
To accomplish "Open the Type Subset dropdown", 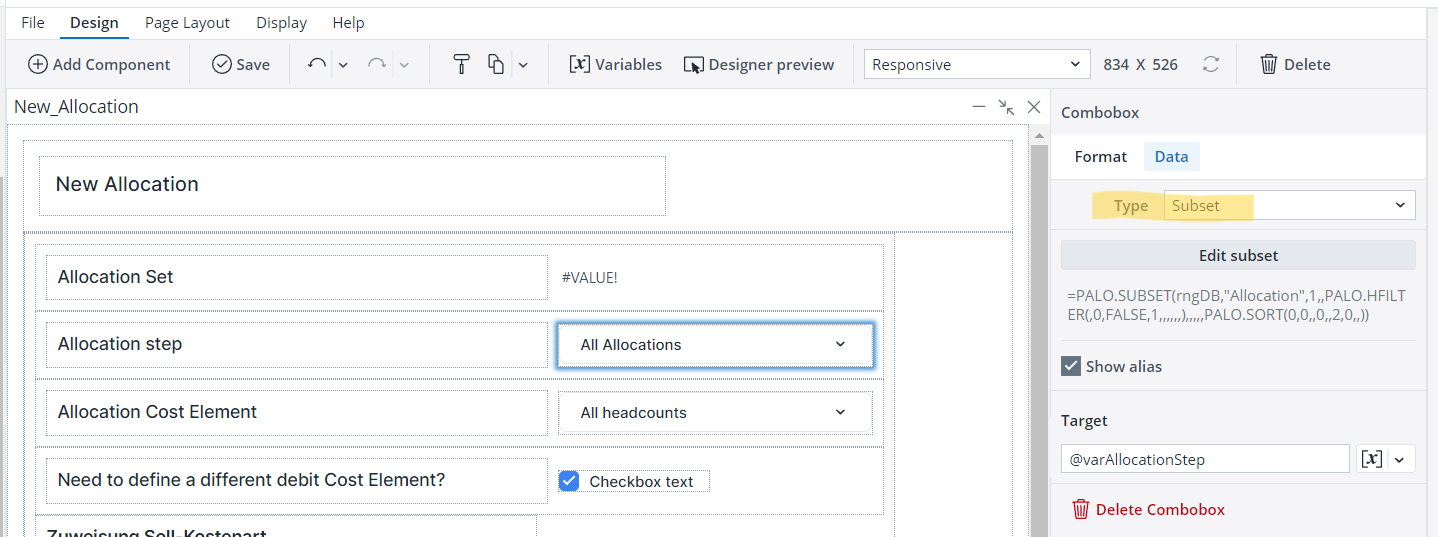I will [x=1289, y=205].
